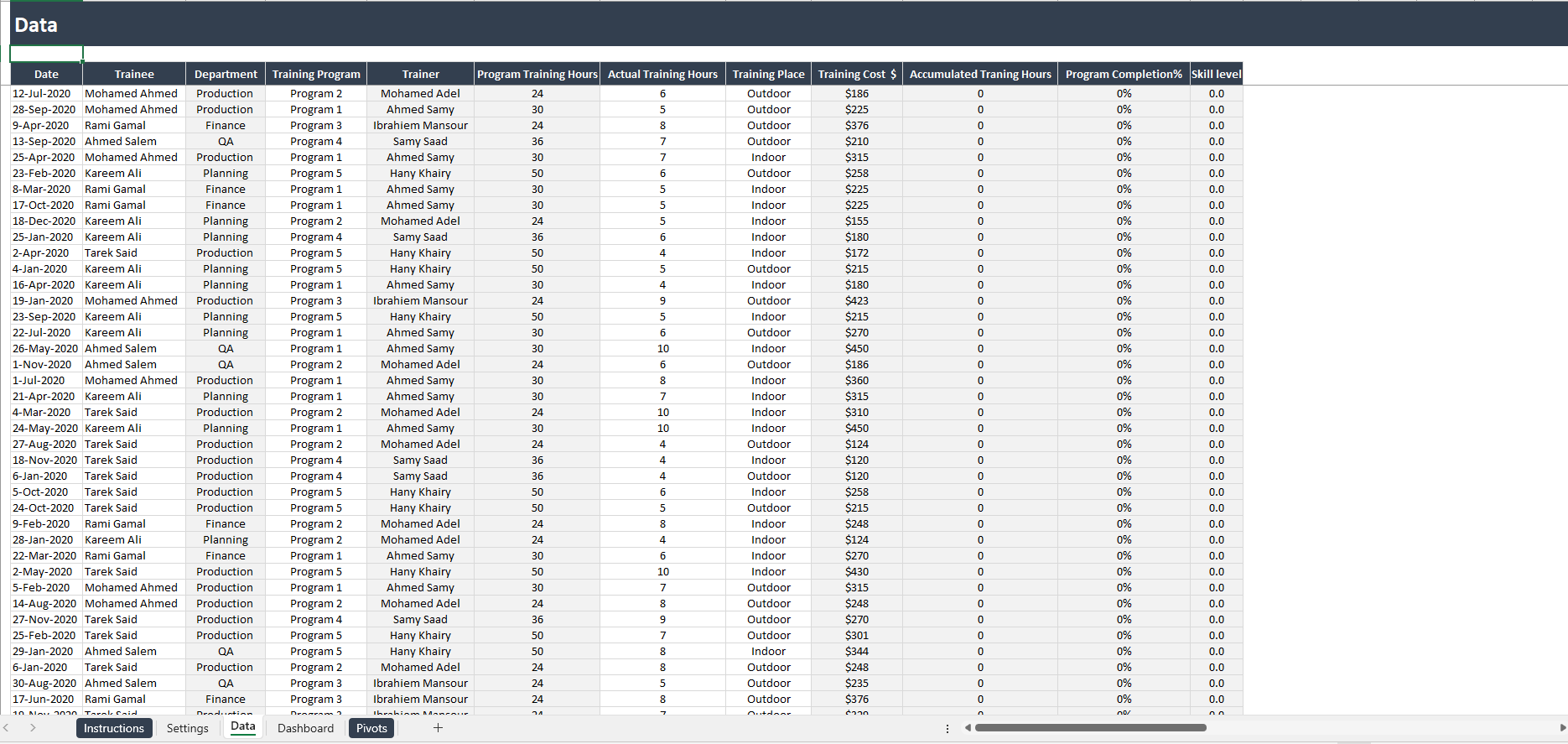1568x744 pixels.
Task: Select date cell 2-May-2020
Action: tap(46, 572)
